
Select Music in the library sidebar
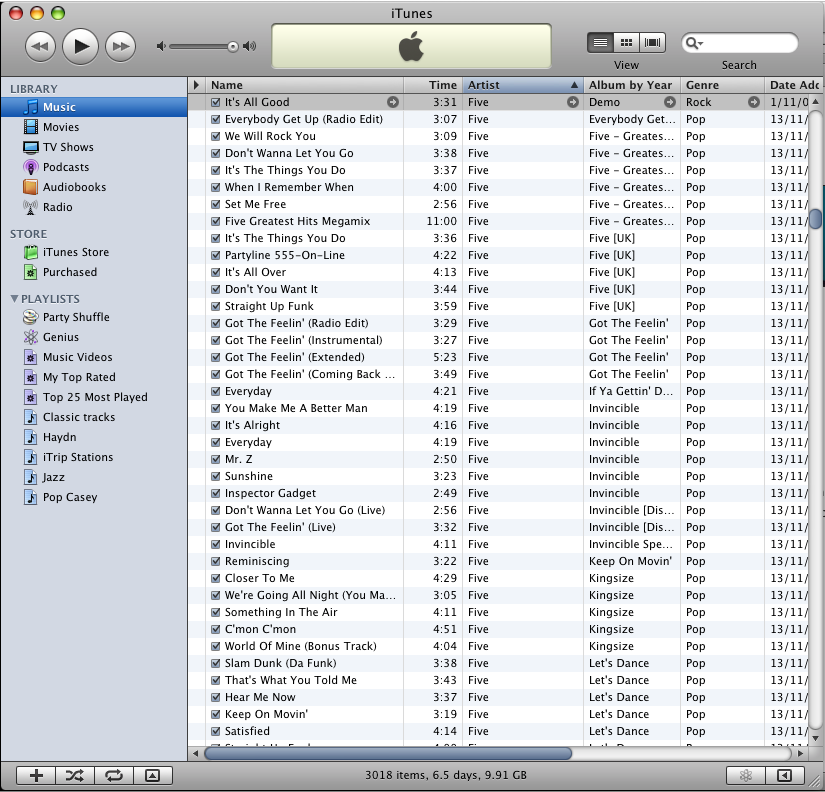pyautogui.click(x=94, y=107)
